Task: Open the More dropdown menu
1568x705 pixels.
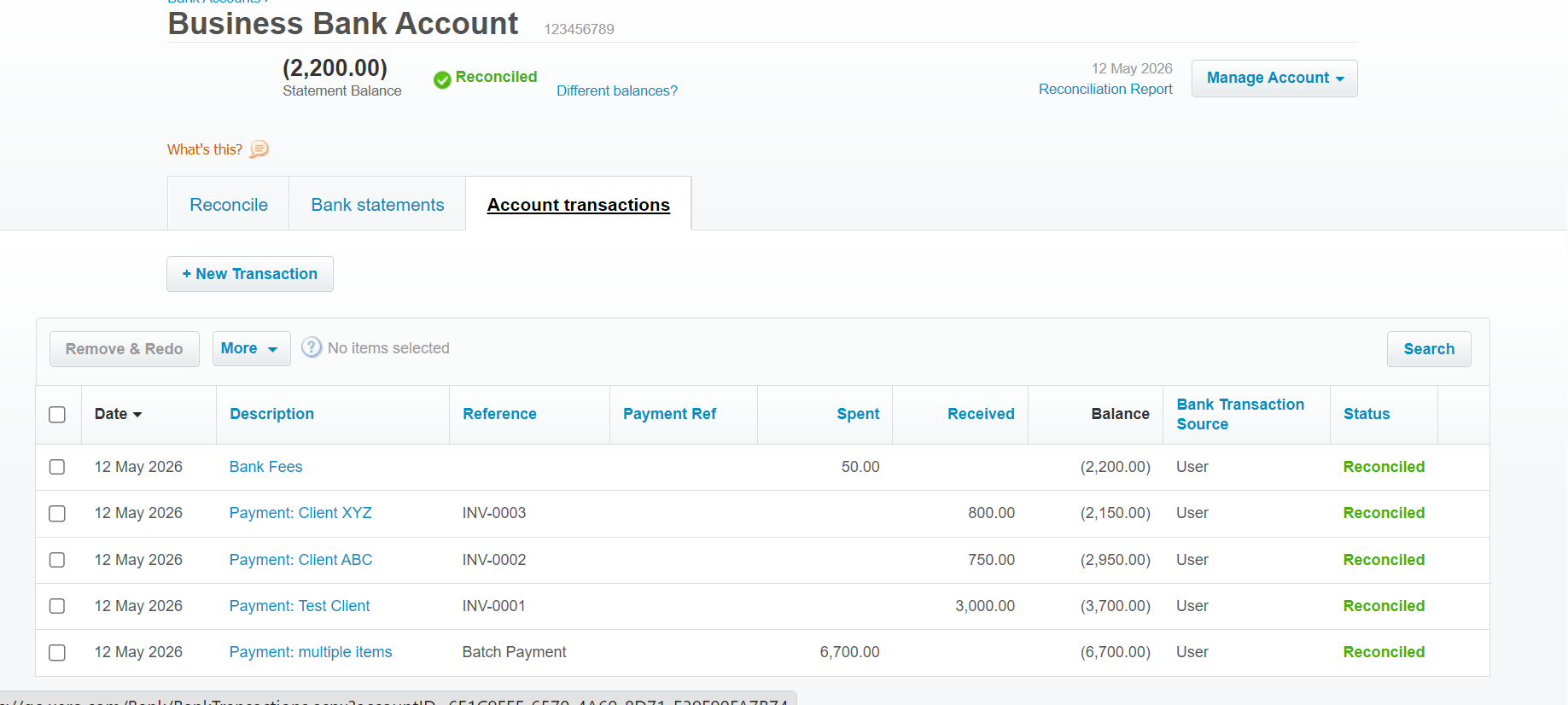Action: click(x=251, y=348)
